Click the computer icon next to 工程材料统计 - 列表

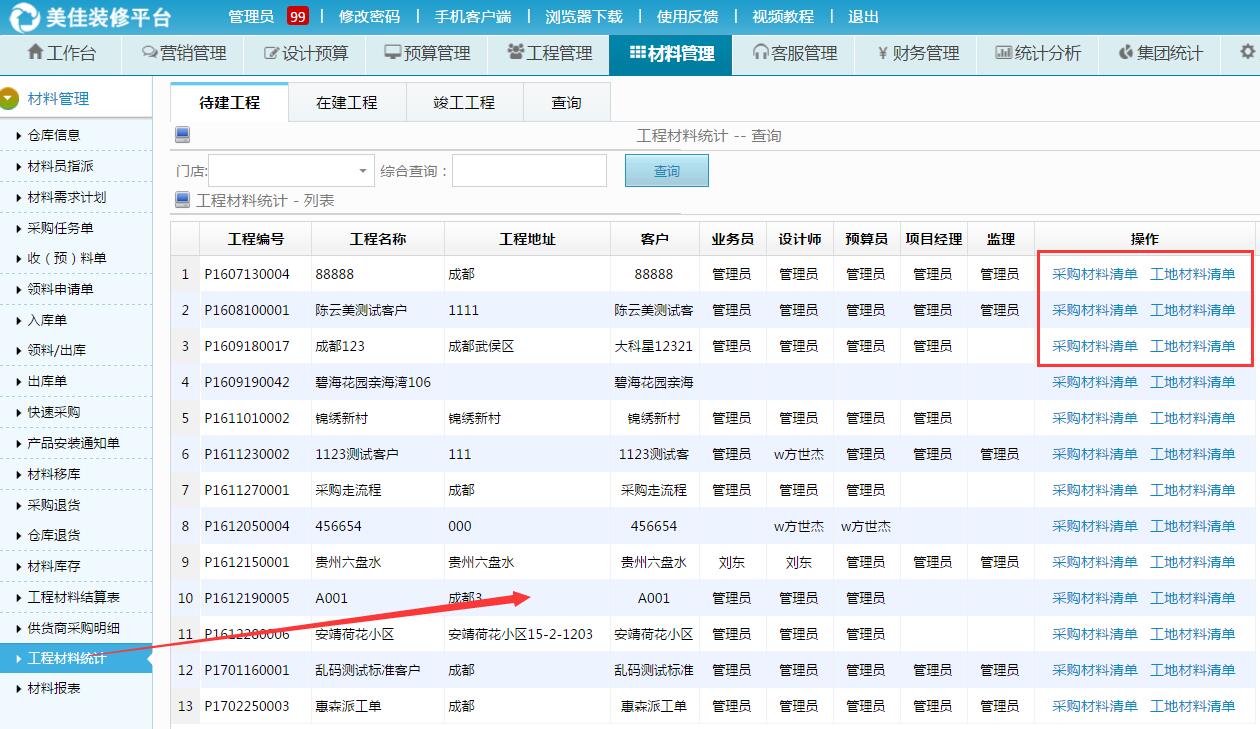tap(183, 199)
